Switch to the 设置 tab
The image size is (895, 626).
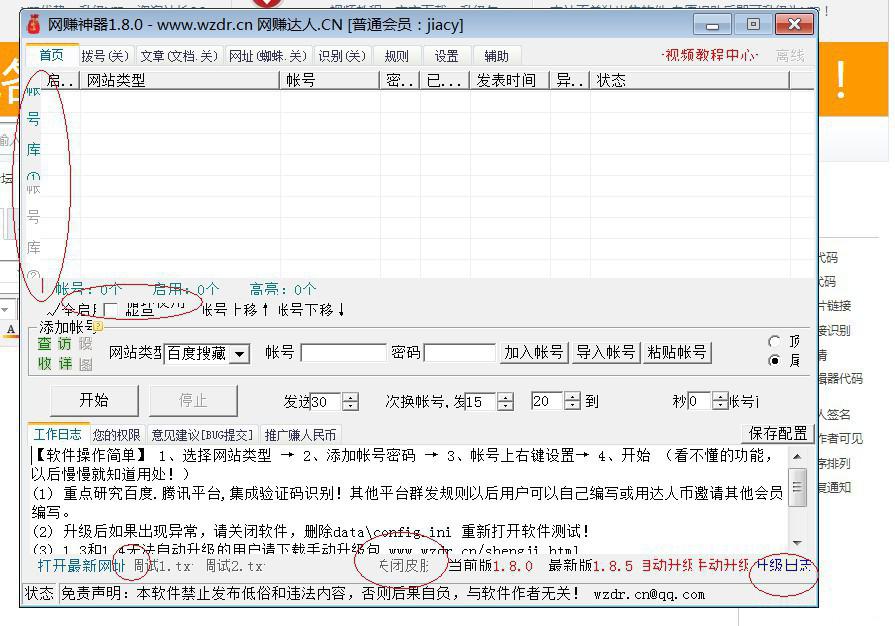click(446, 56)
